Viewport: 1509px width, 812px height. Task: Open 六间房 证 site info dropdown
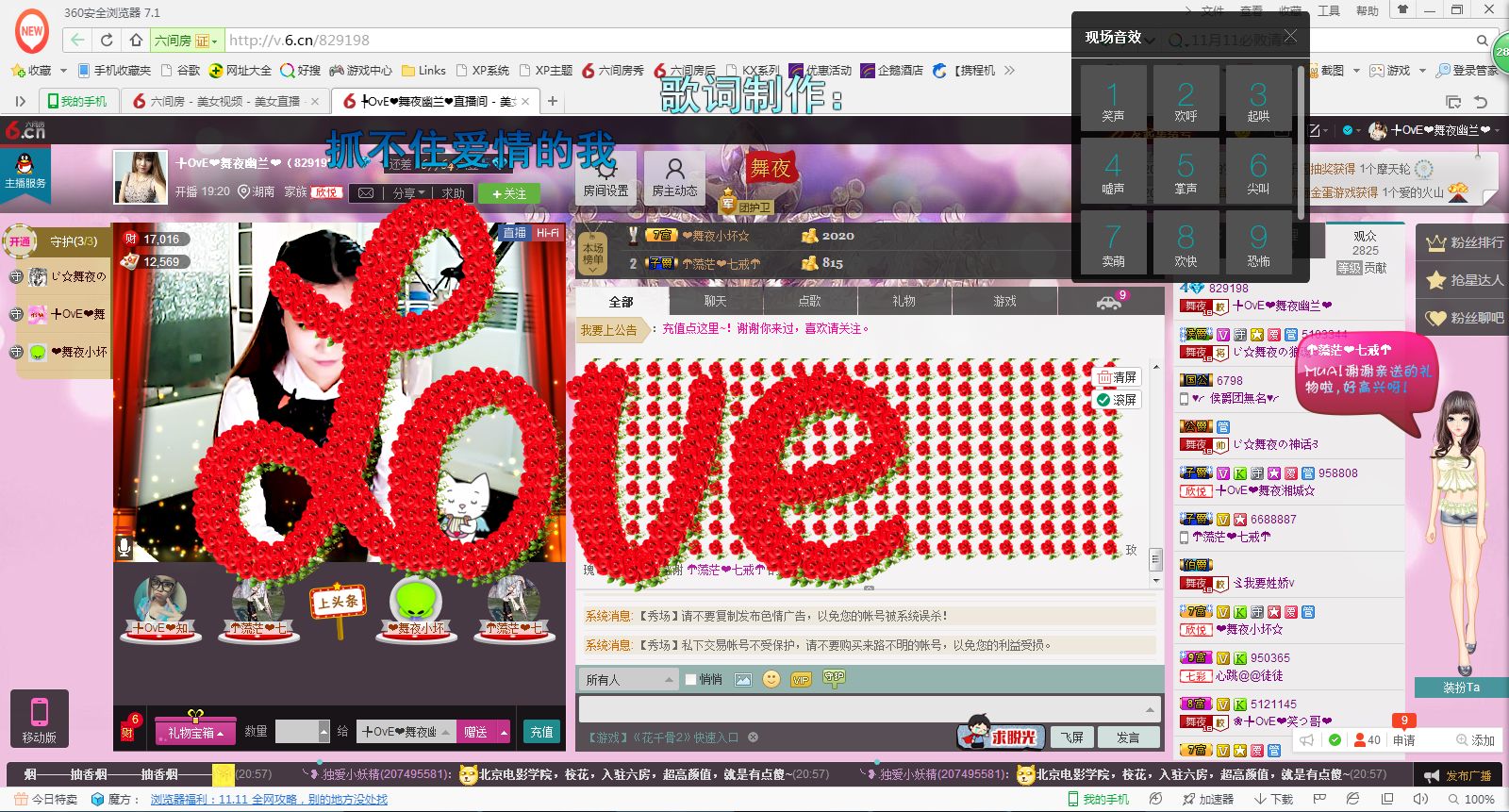[x=188, y=40]
